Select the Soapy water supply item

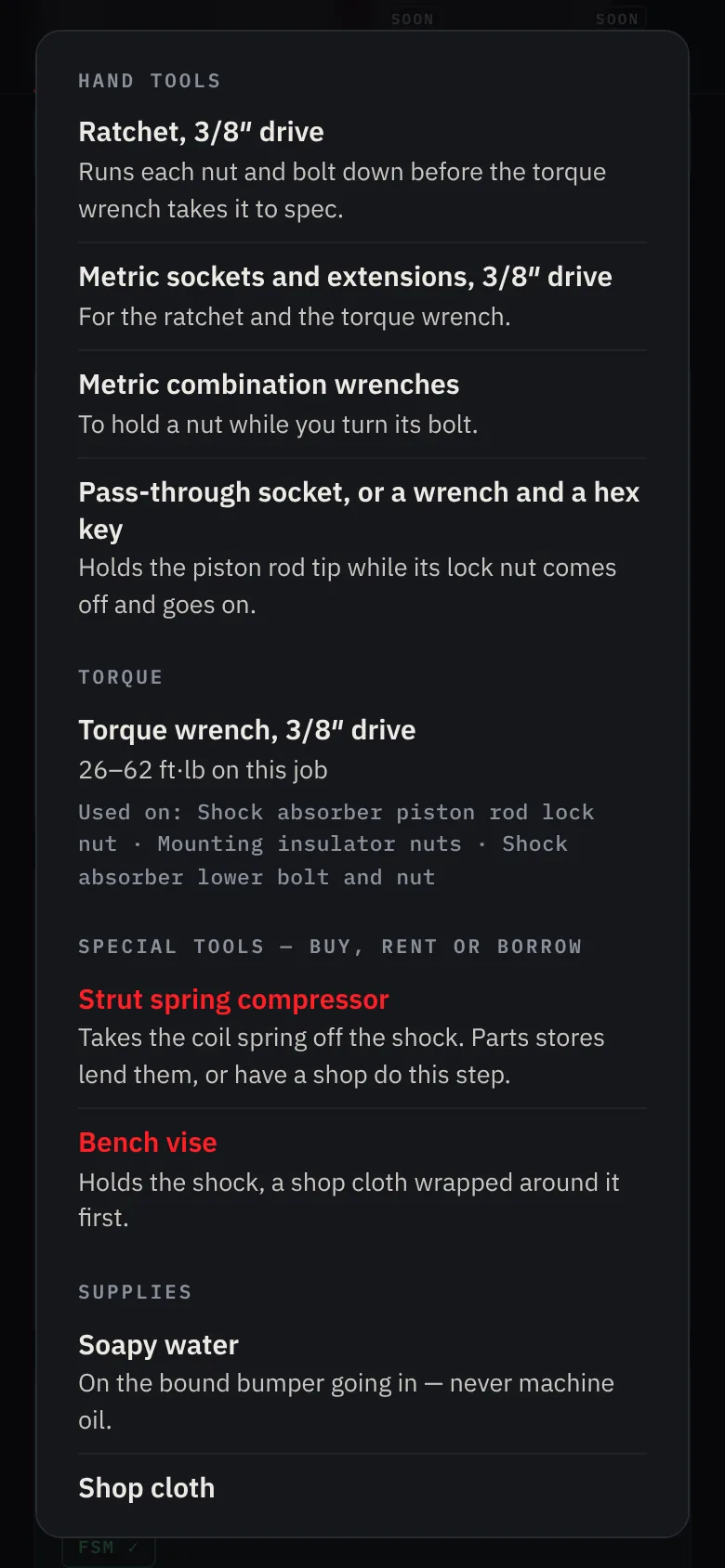point(362,1382)
